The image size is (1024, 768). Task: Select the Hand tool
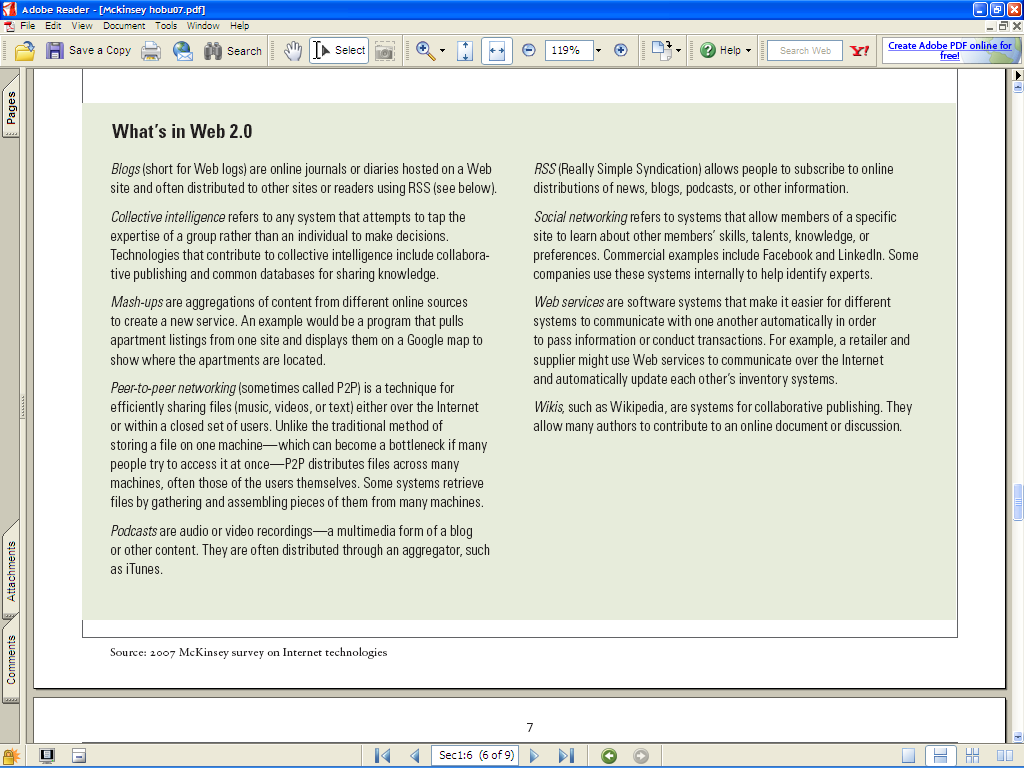click(x=292, y=50)
